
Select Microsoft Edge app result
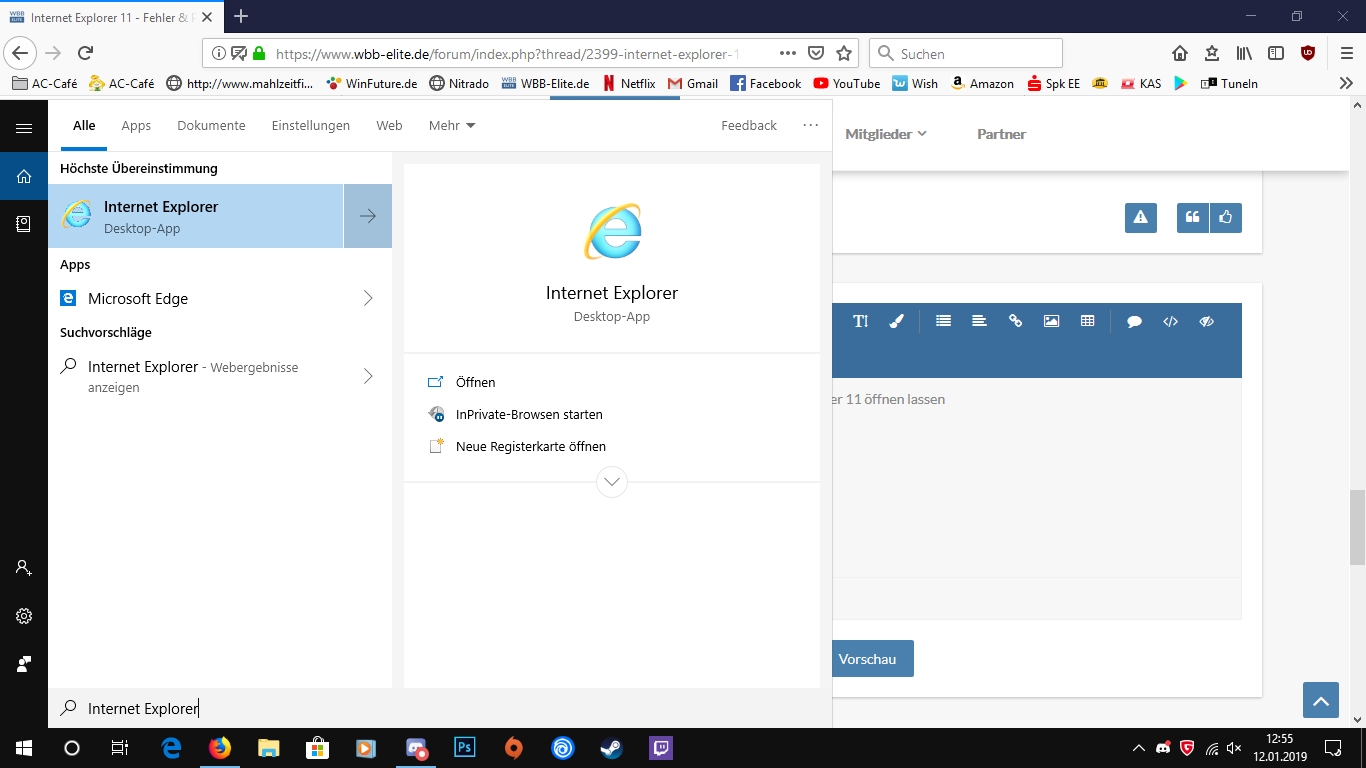[196, 298]
